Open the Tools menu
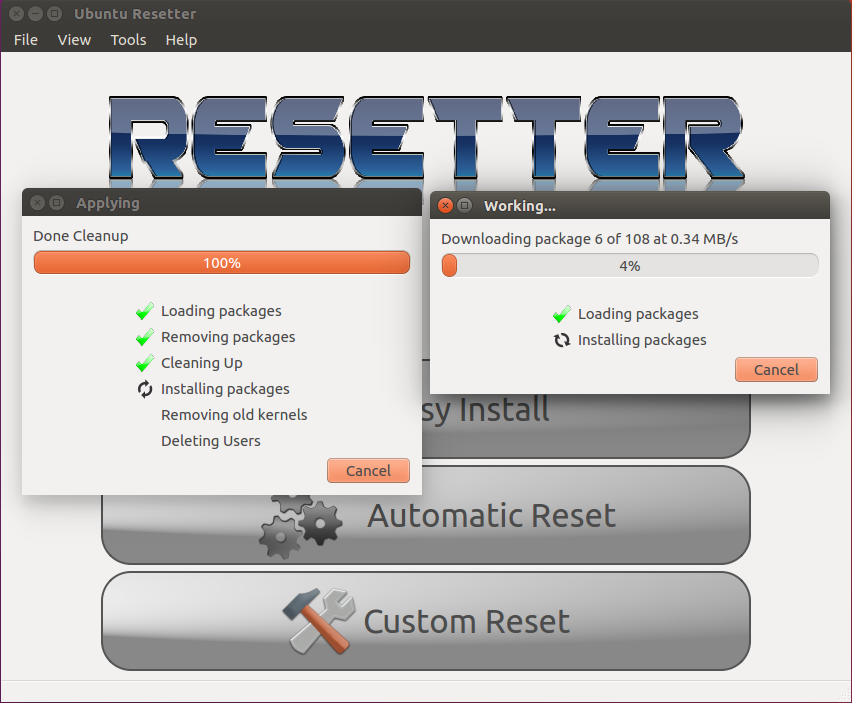The width and height of the screenshot is (852, 703). coord(128,40)
